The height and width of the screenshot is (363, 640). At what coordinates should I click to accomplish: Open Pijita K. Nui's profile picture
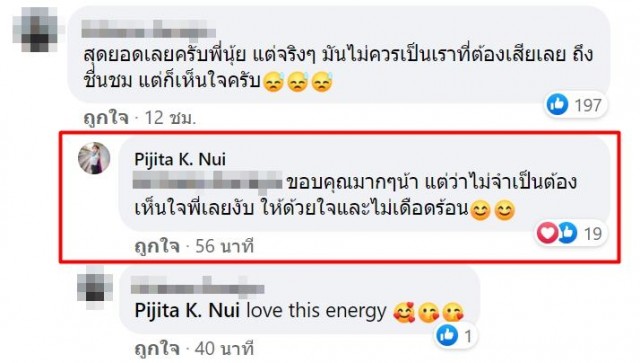tap(94, 158)
